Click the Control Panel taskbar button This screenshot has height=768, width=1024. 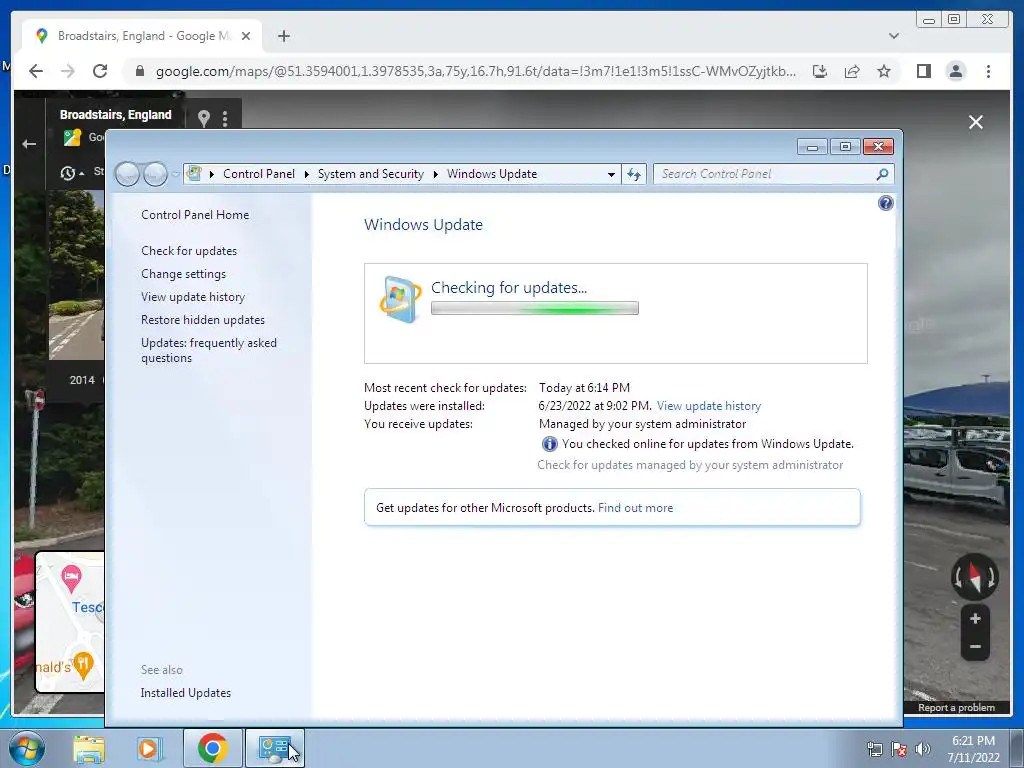pos(274,748)
